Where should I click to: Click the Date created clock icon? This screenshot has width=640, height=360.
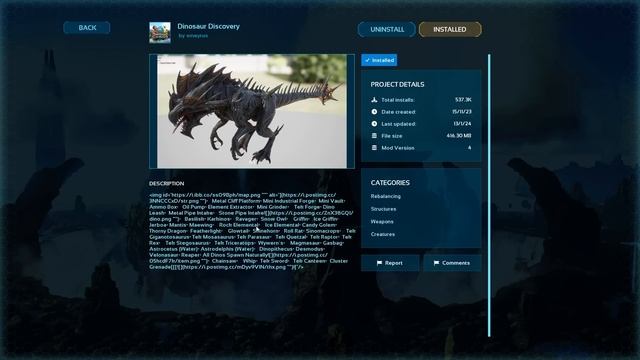tap(374, 111)
